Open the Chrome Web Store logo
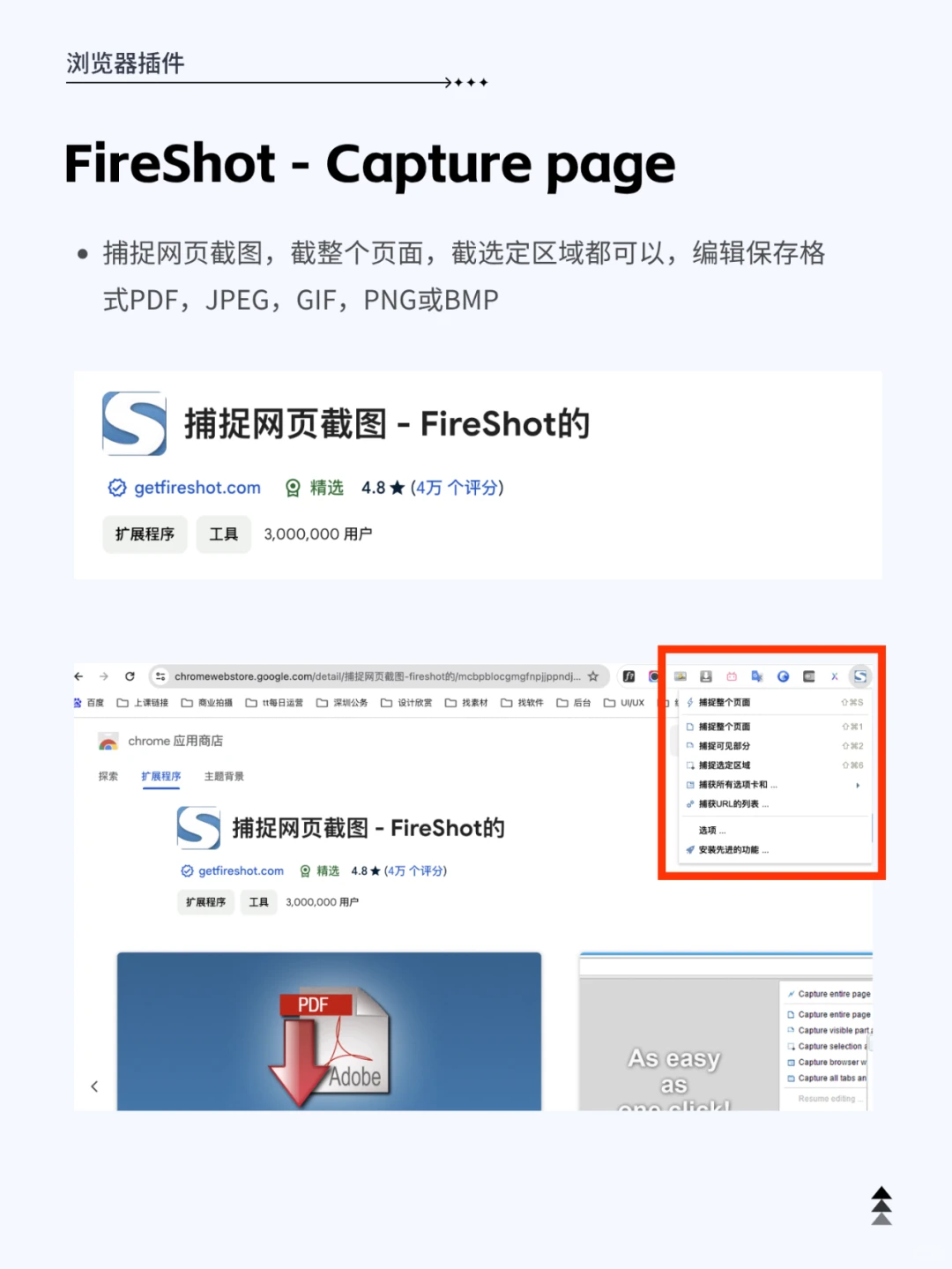Image resolution: width=952 pixels, height=1269 pixels. [108, 741]
